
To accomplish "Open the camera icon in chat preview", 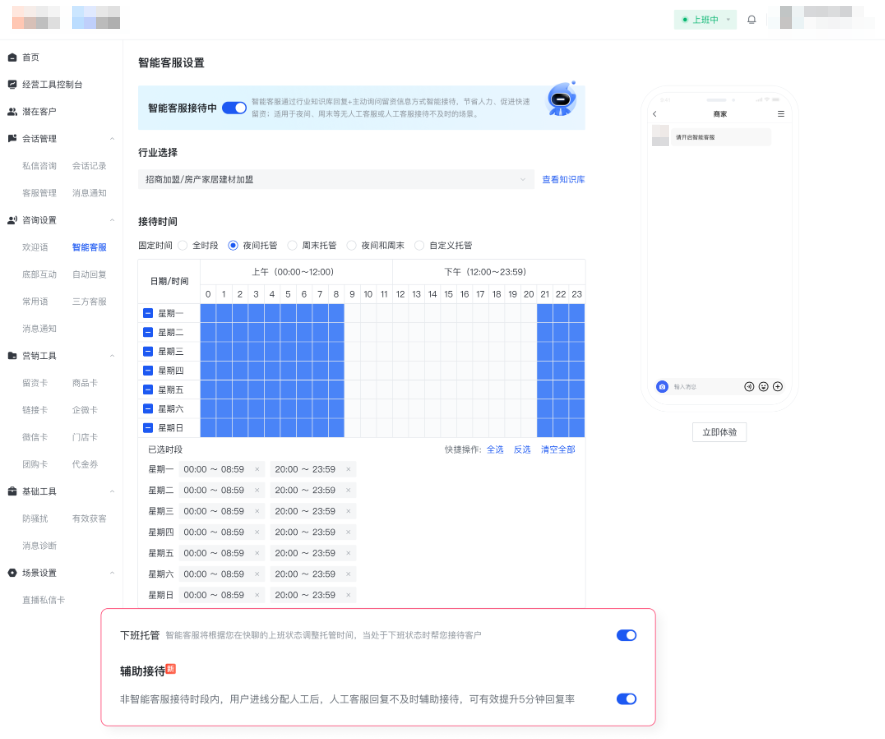I will [x=662, y=386].
